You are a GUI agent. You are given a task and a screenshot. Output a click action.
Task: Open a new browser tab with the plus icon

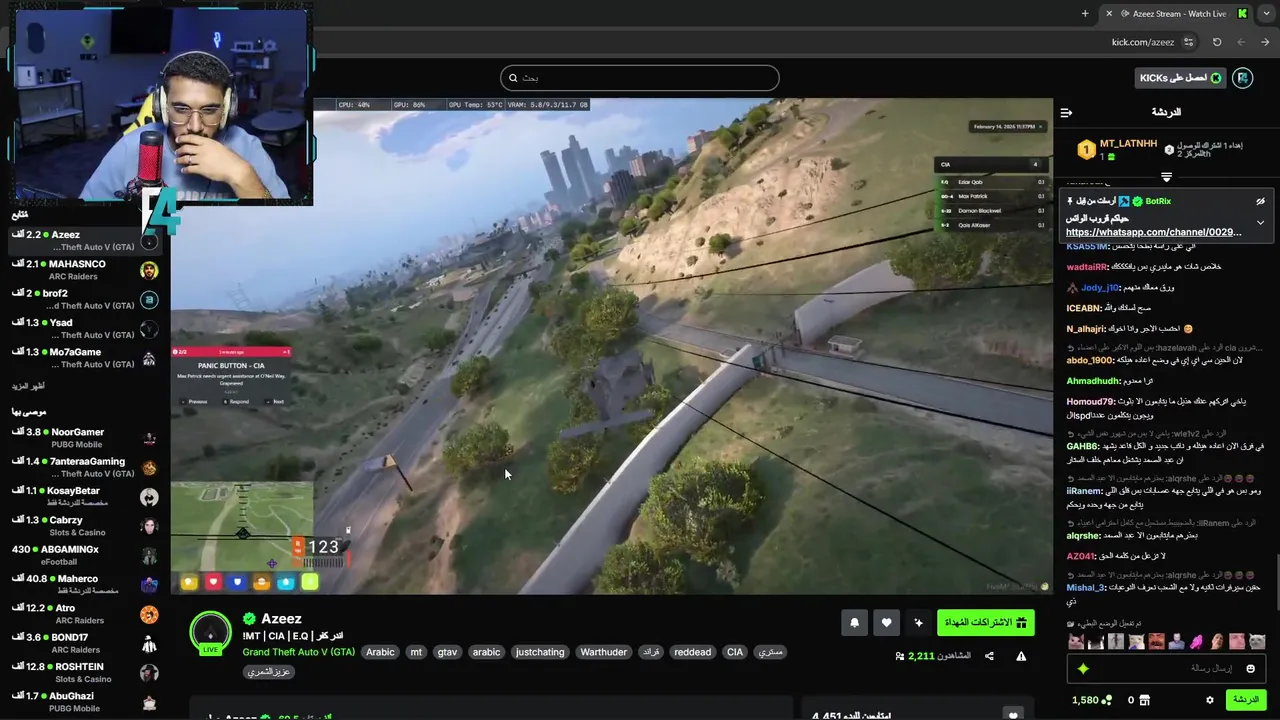(1085, 14)
